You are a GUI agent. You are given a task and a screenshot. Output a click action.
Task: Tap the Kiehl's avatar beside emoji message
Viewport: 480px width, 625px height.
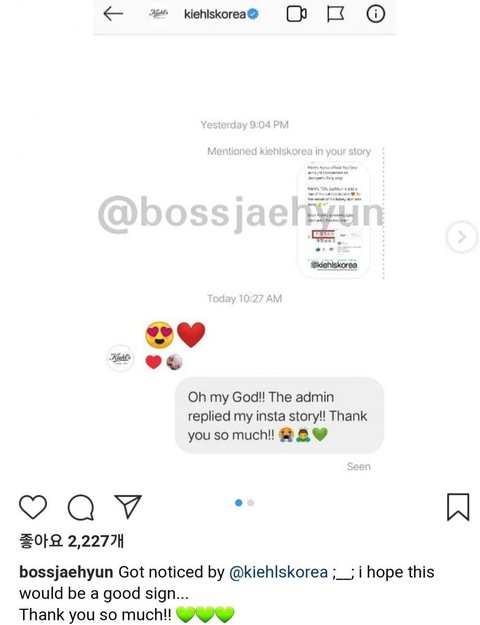120,358
